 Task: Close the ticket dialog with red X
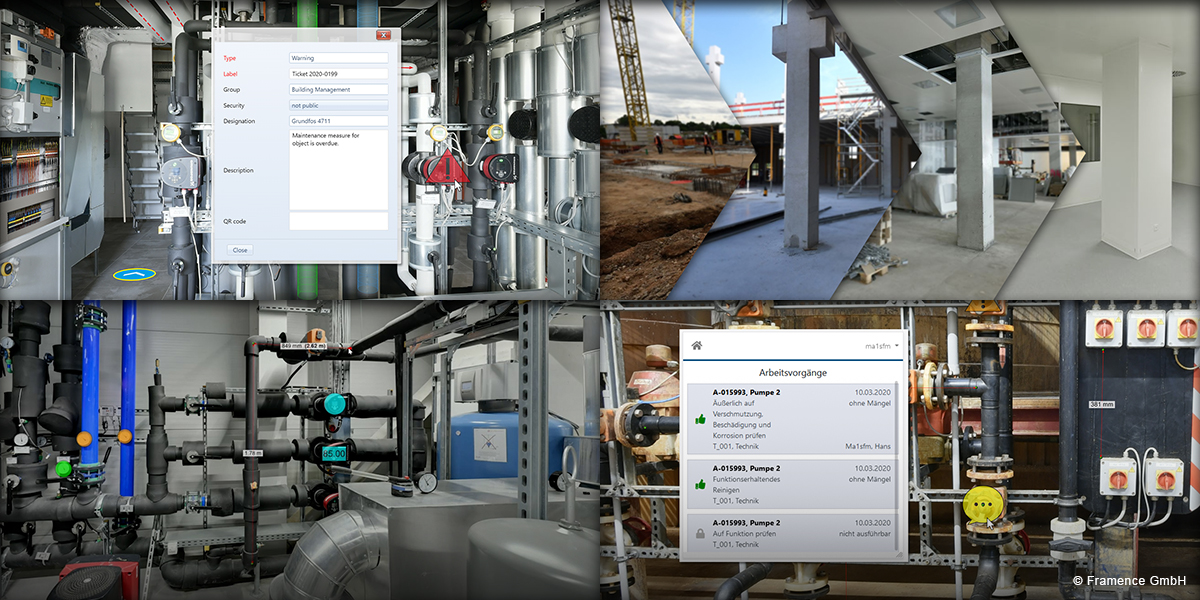pos(382,36)
